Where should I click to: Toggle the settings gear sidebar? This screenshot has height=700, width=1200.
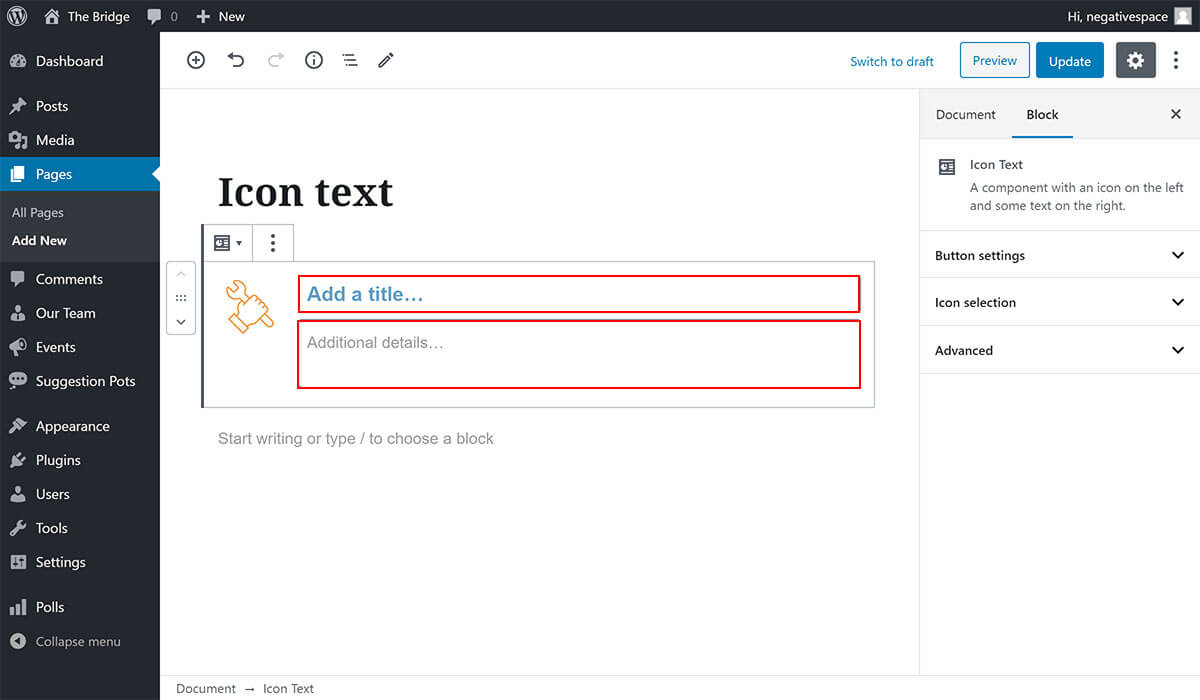(1135, 60)
